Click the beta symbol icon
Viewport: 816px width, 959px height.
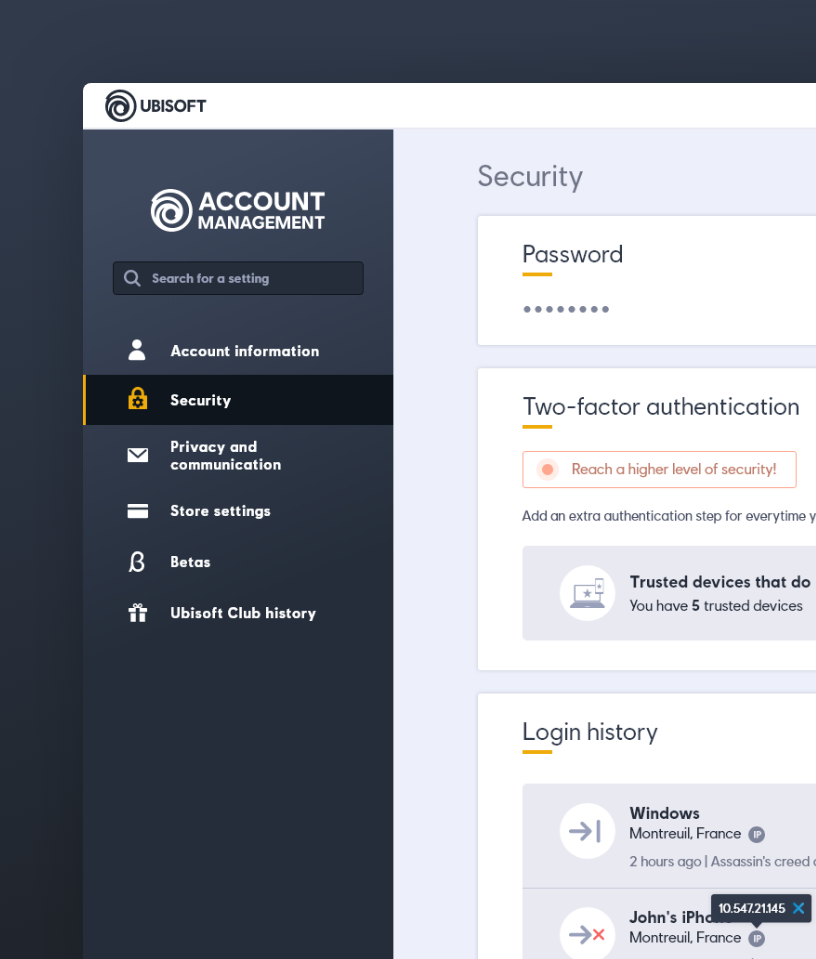pos(137,561)
